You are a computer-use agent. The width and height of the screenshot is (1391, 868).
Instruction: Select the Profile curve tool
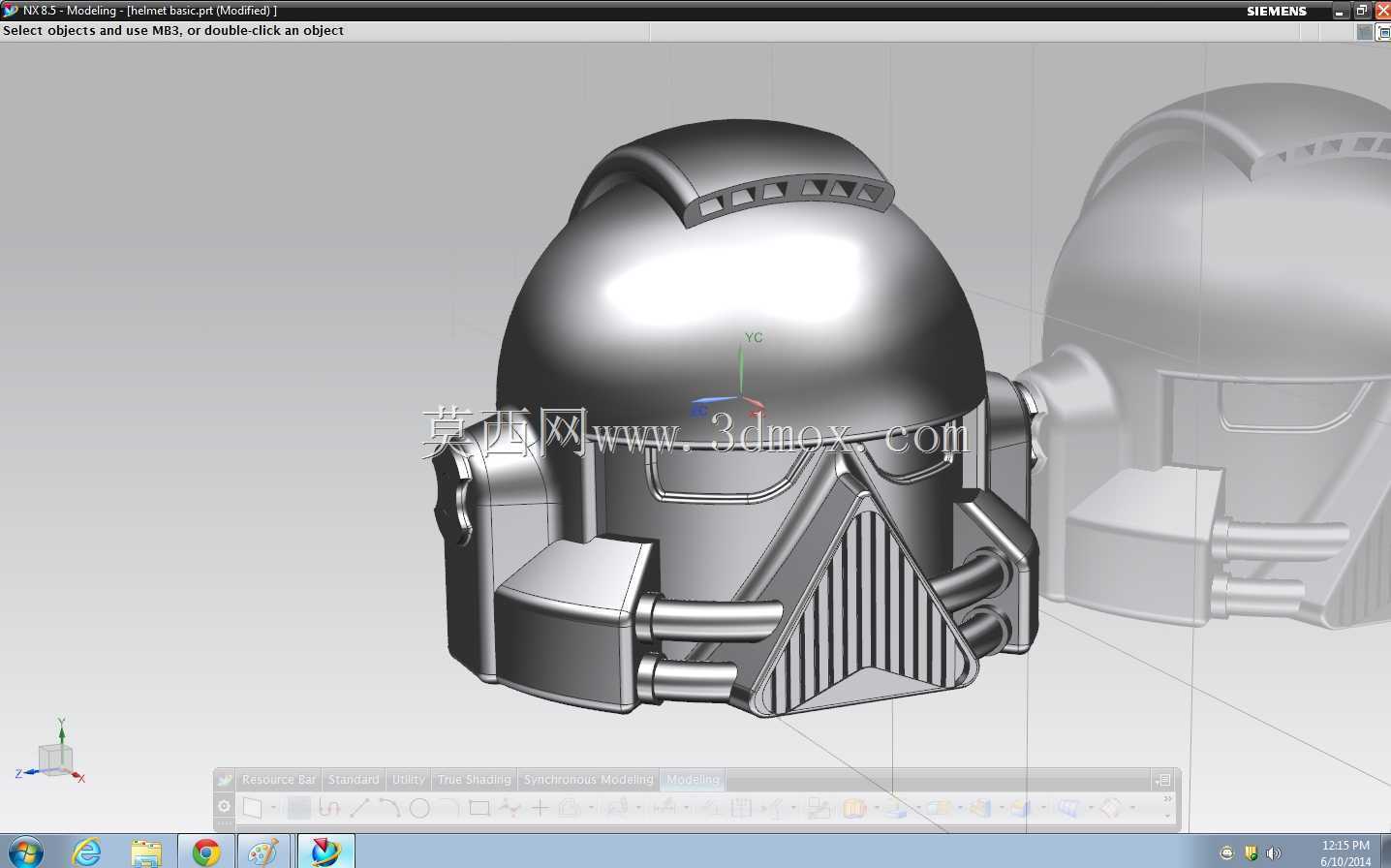coord(329,807)
